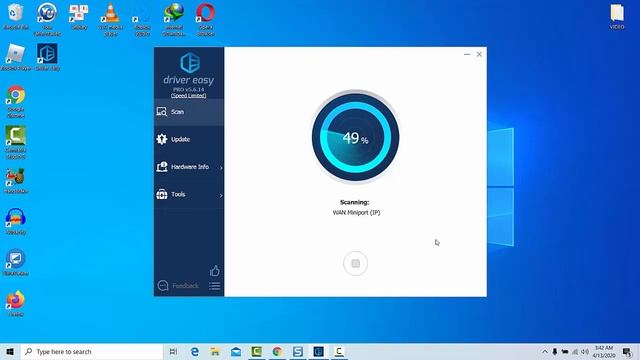Viewport: 640px width, 360px height.
Task: Open Microsoft Edge from the taskbar
Action: (195, 351)
